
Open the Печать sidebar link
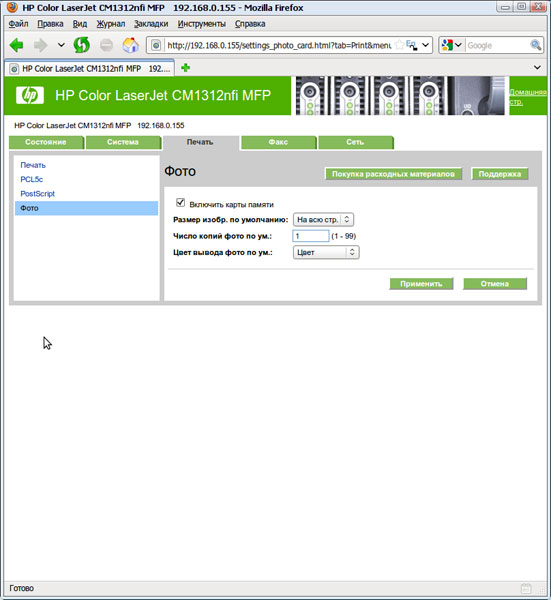pyautogui.click(x=33, y=165)
